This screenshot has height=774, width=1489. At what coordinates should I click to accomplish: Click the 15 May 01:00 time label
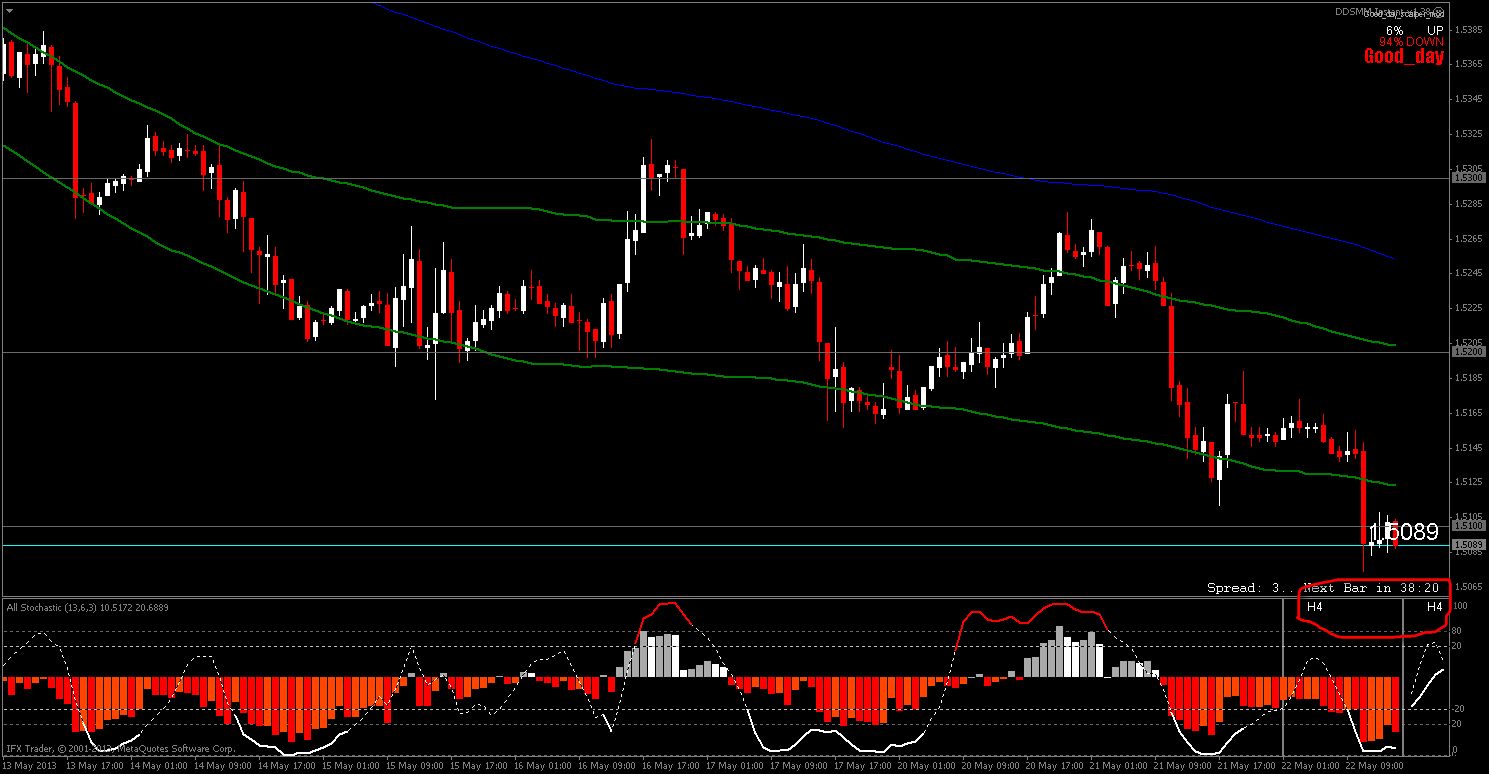tap(352, 765)
